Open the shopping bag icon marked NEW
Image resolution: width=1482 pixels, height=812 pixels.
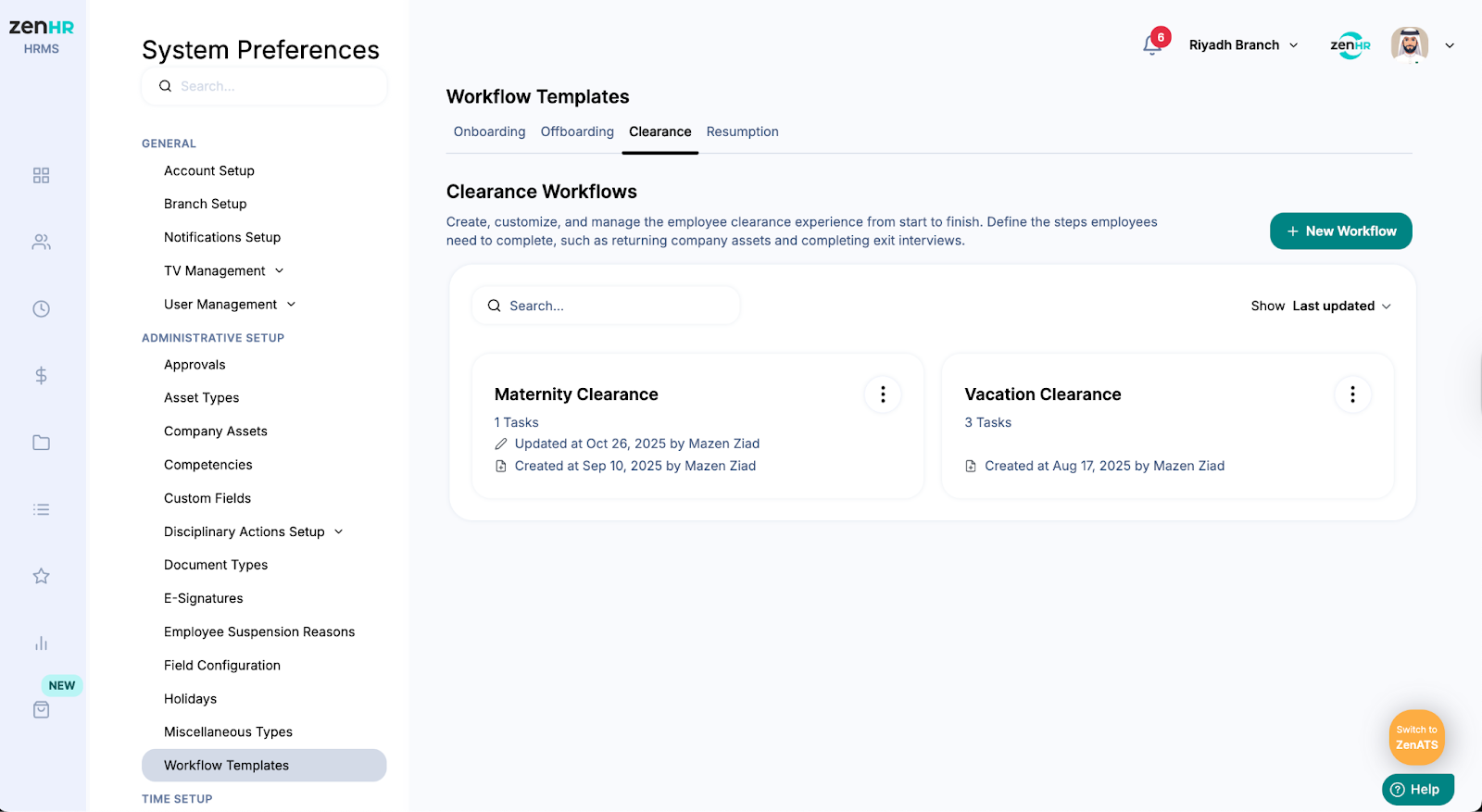(41, 709)
